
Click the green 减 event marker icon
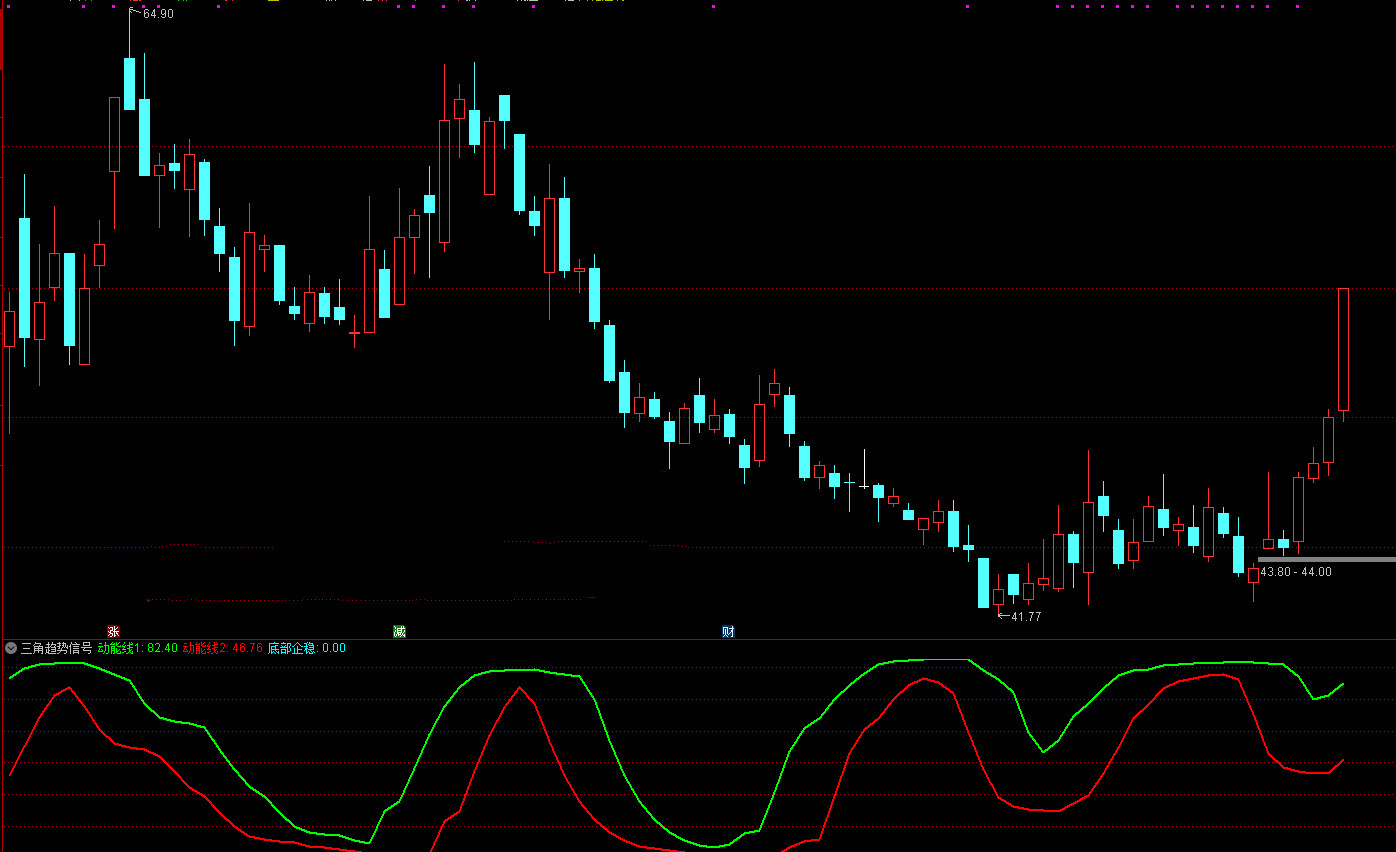tap(399, 632)
